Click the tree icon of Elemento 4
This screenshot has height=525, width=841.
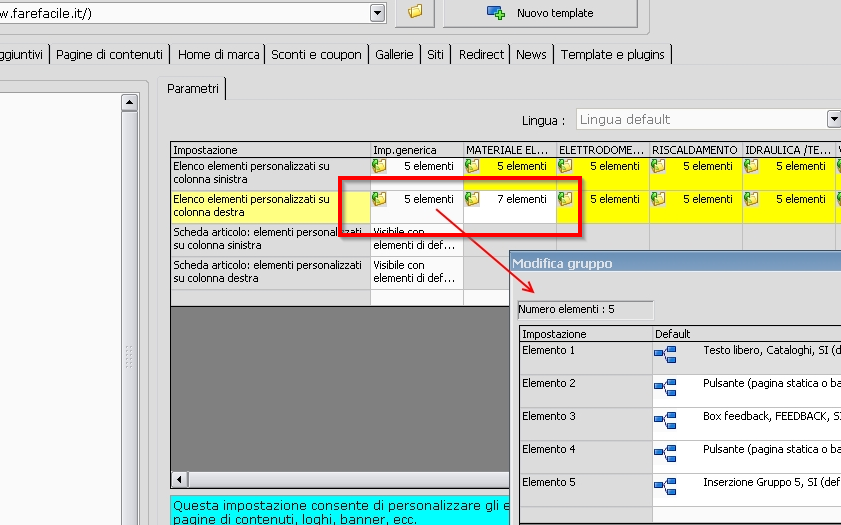[665, 453]
